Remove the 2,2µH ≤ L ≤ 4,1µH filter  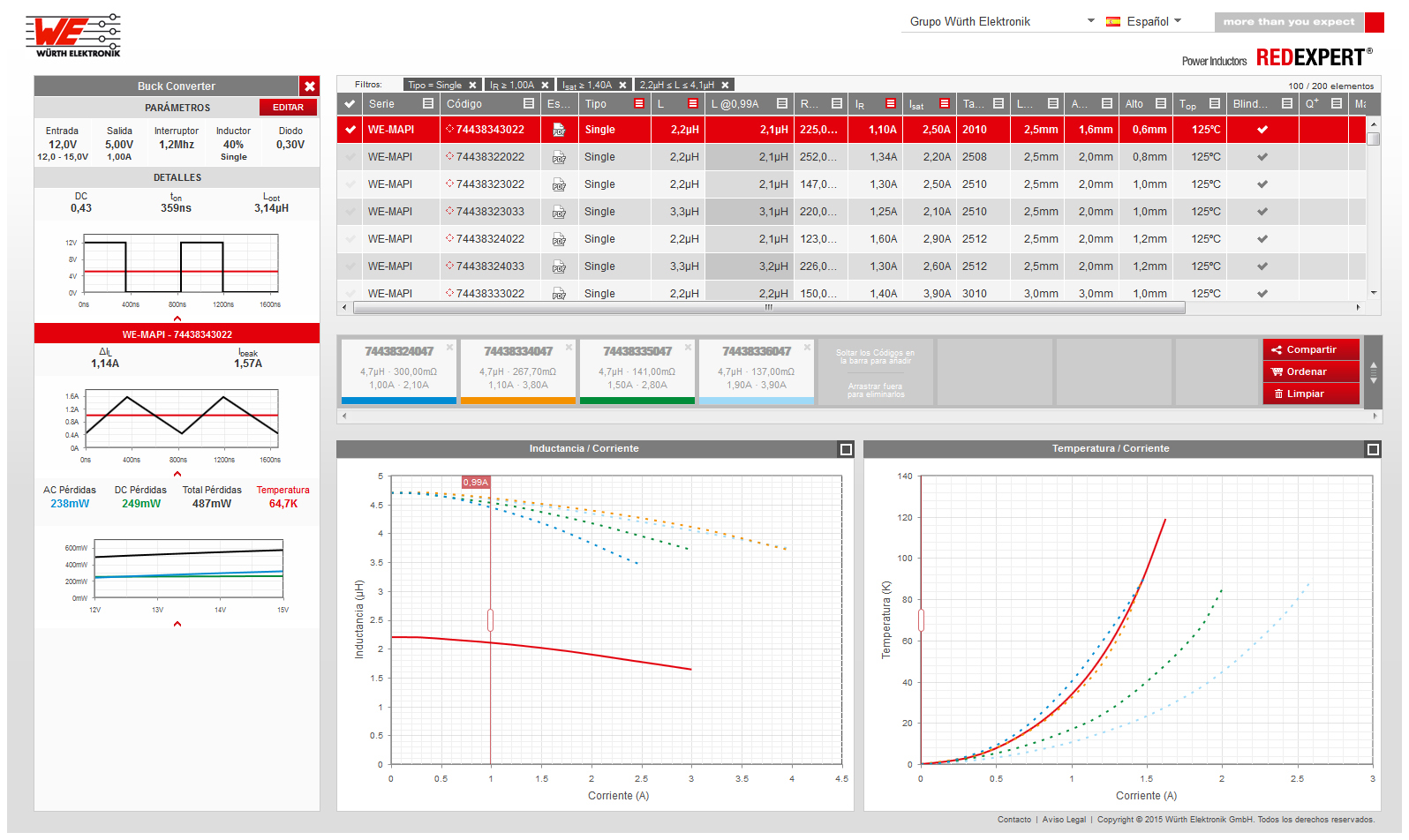point(725,86)
